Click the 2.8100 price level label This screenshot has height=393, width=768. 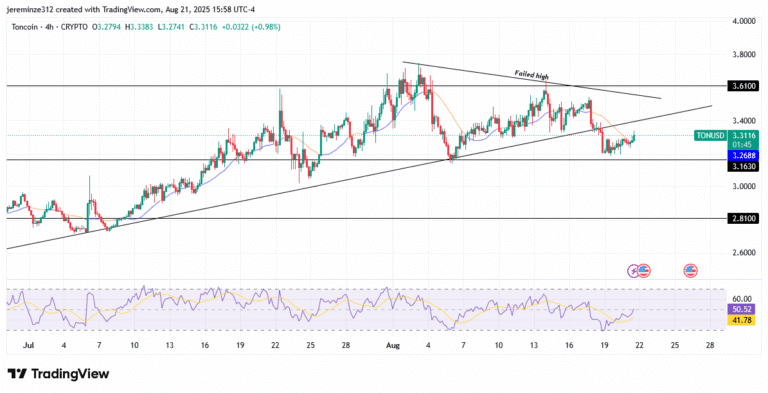point(743,218)
